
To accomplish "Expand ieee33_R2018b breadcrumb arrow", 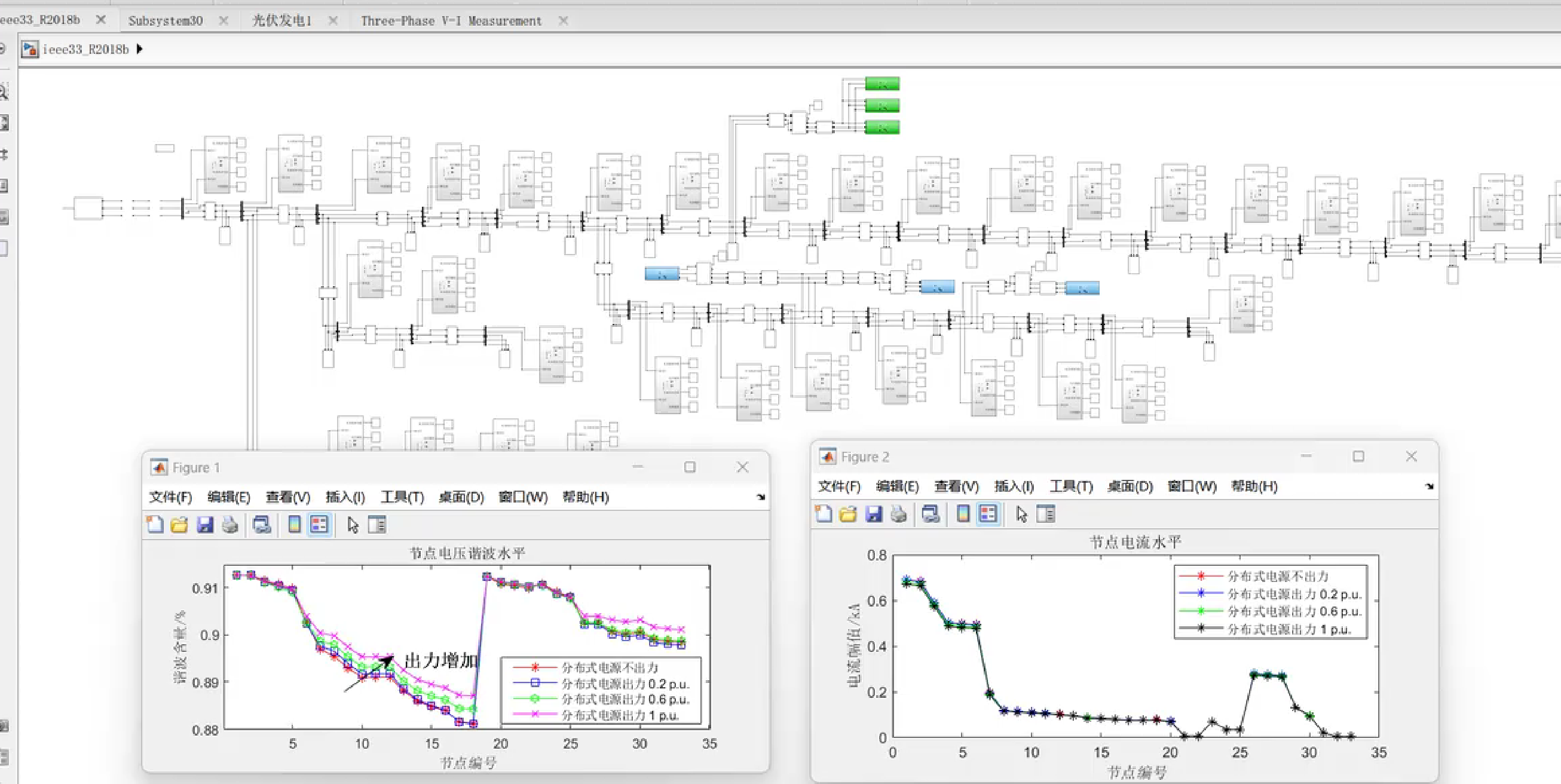I will (x=140, y=49).
